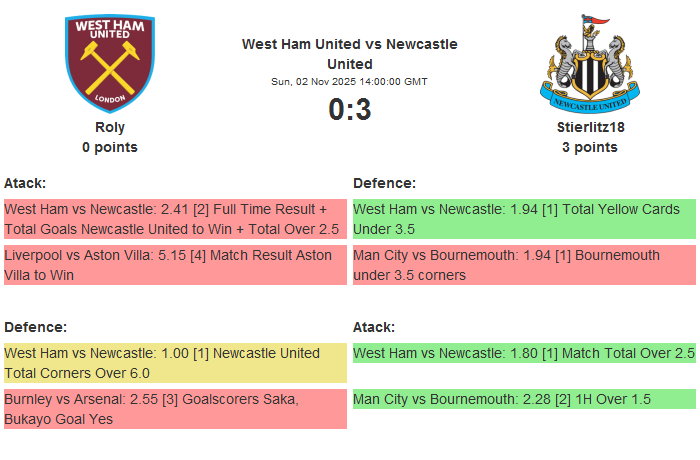Click the Atack heading above Match Total Over 2.5
This screenshot has height=460, width=700.
374,327
